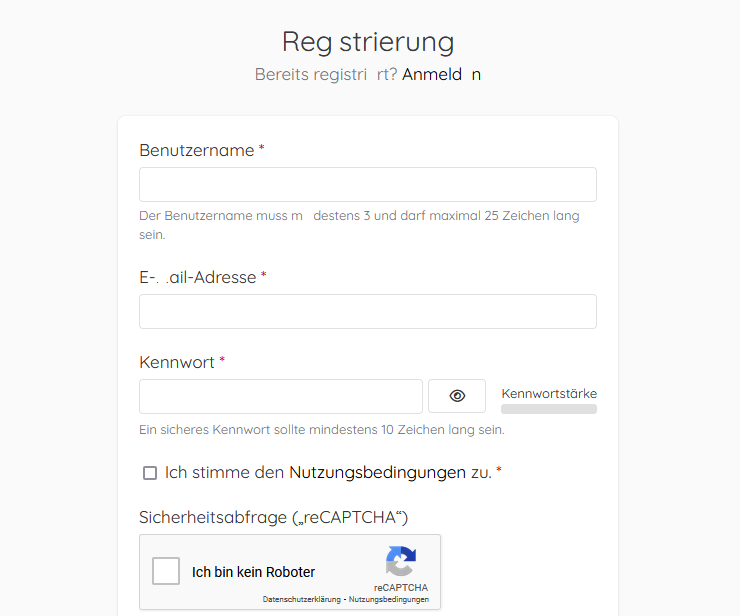Focus the Benutzername input field

(368, 185)
